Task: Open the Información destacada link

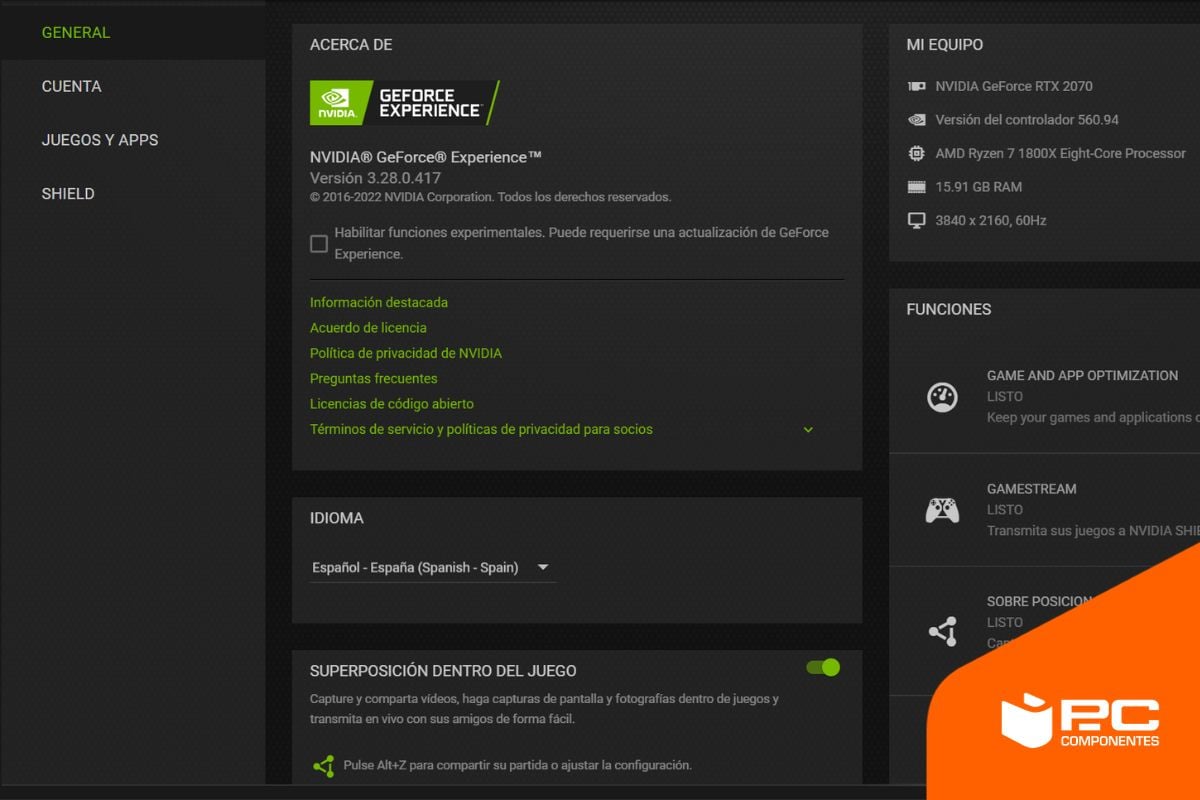Action: pyautogui.click(x=379, y=302)
